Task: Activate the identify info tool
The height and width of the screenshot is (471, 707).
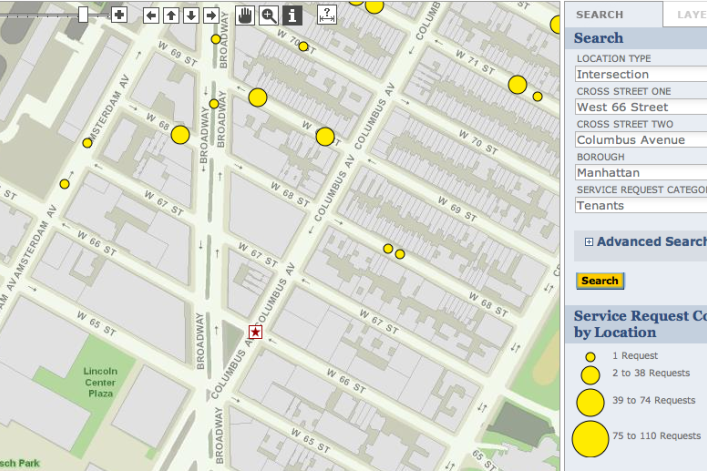Action: point(292,15)
